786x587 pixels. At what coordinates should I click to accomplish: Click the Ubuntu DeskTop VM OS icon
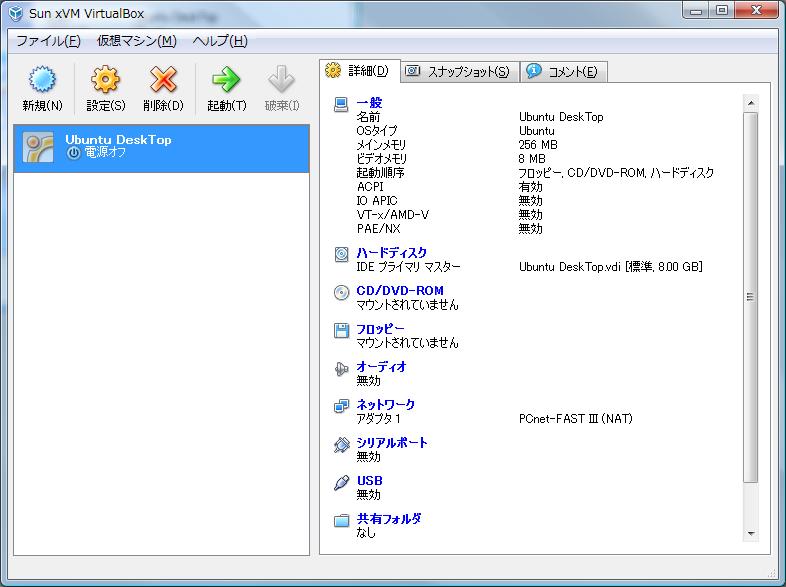click(x=38, y=147)
